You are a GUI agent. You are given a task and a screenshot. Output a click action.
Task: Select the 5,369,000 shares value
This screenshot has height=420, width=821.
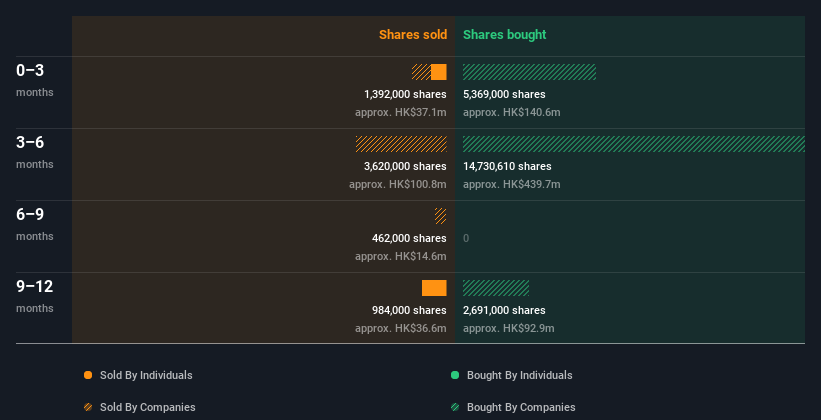[504, 94]
